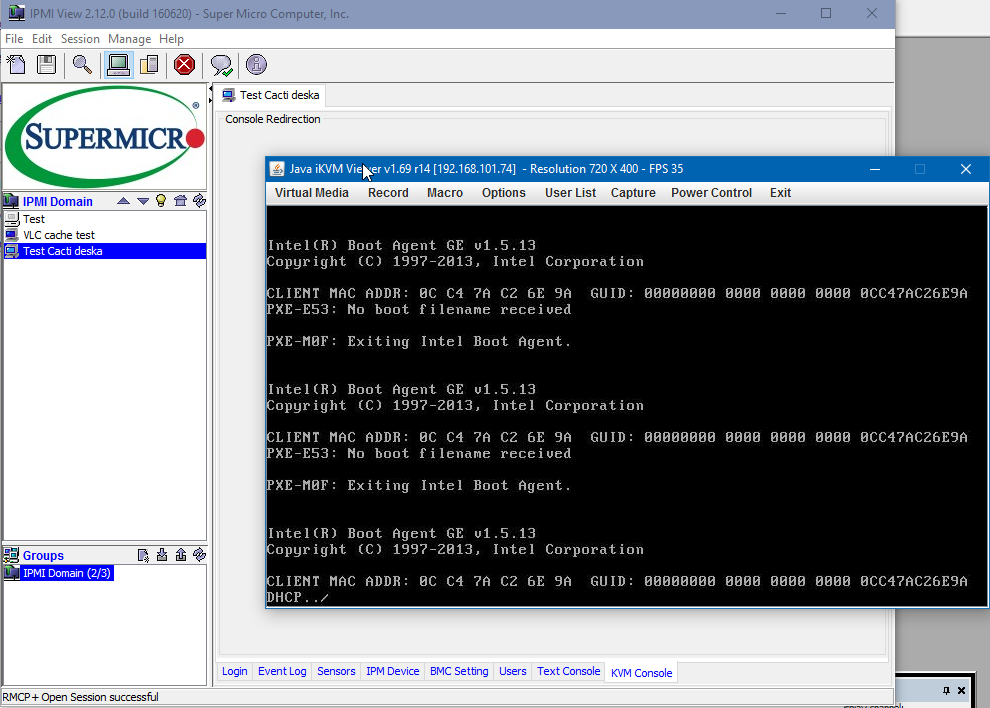The image size is (990, 708).
Task: Close the Java iKVM Viewer window
Action: point(966,169)
